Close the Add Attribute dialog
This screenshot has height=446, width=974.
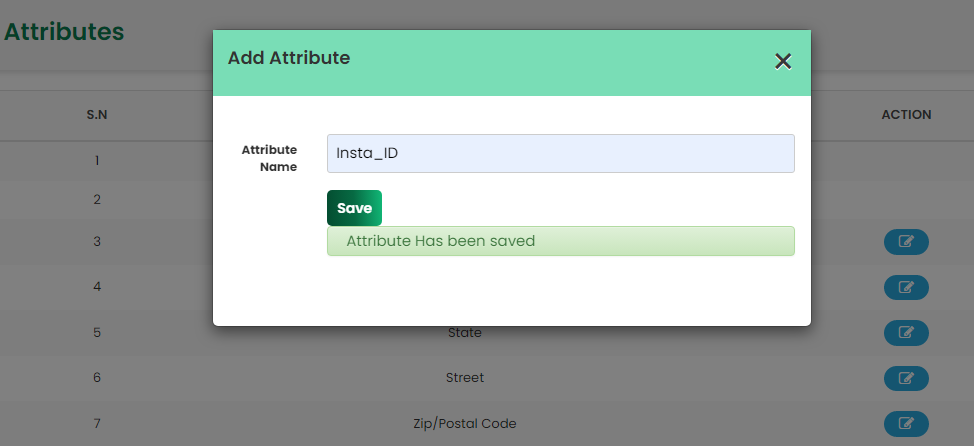click(783, 61)
